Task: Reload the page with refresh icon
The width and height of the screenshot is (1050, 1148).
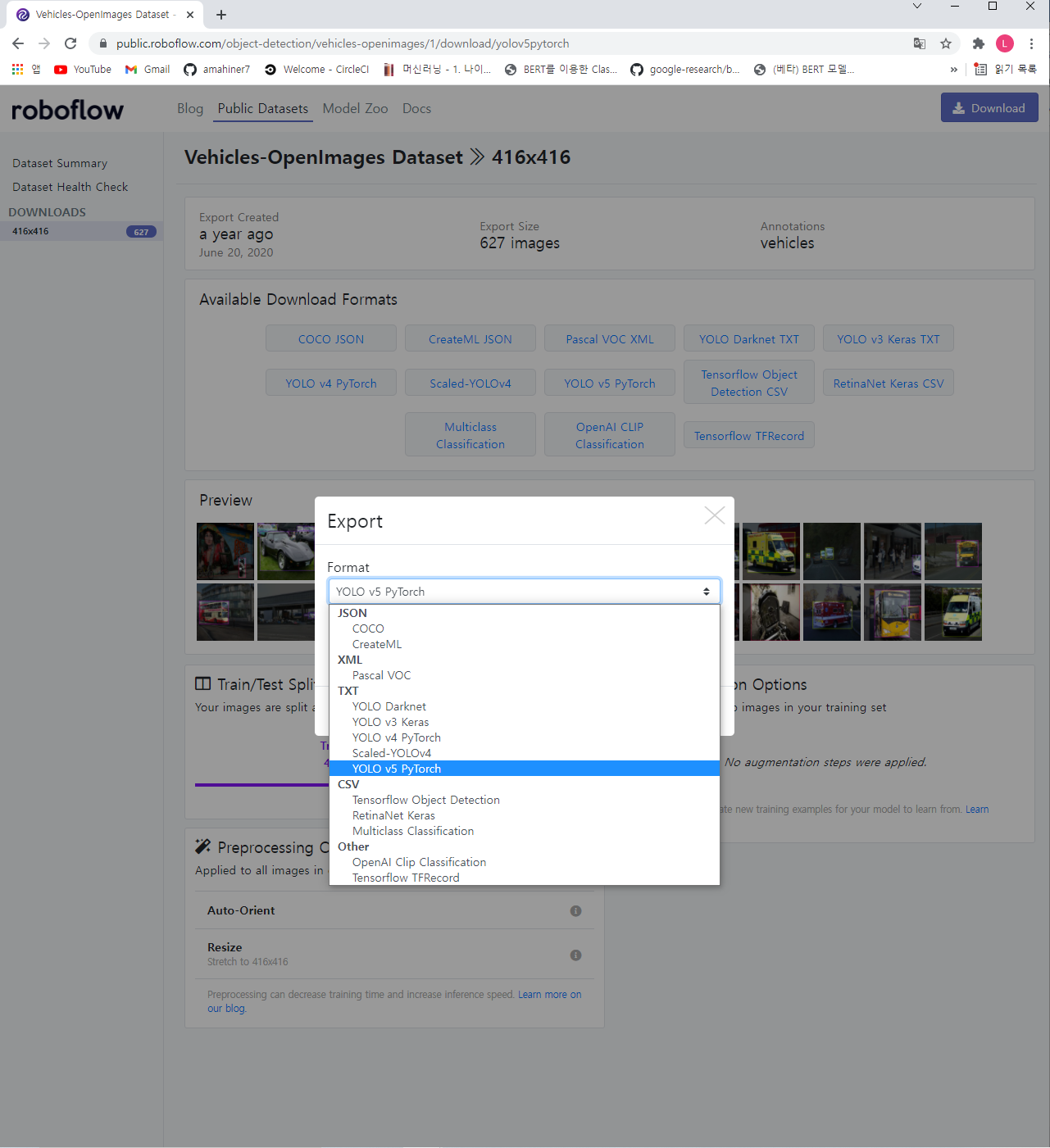Action: 70,43
